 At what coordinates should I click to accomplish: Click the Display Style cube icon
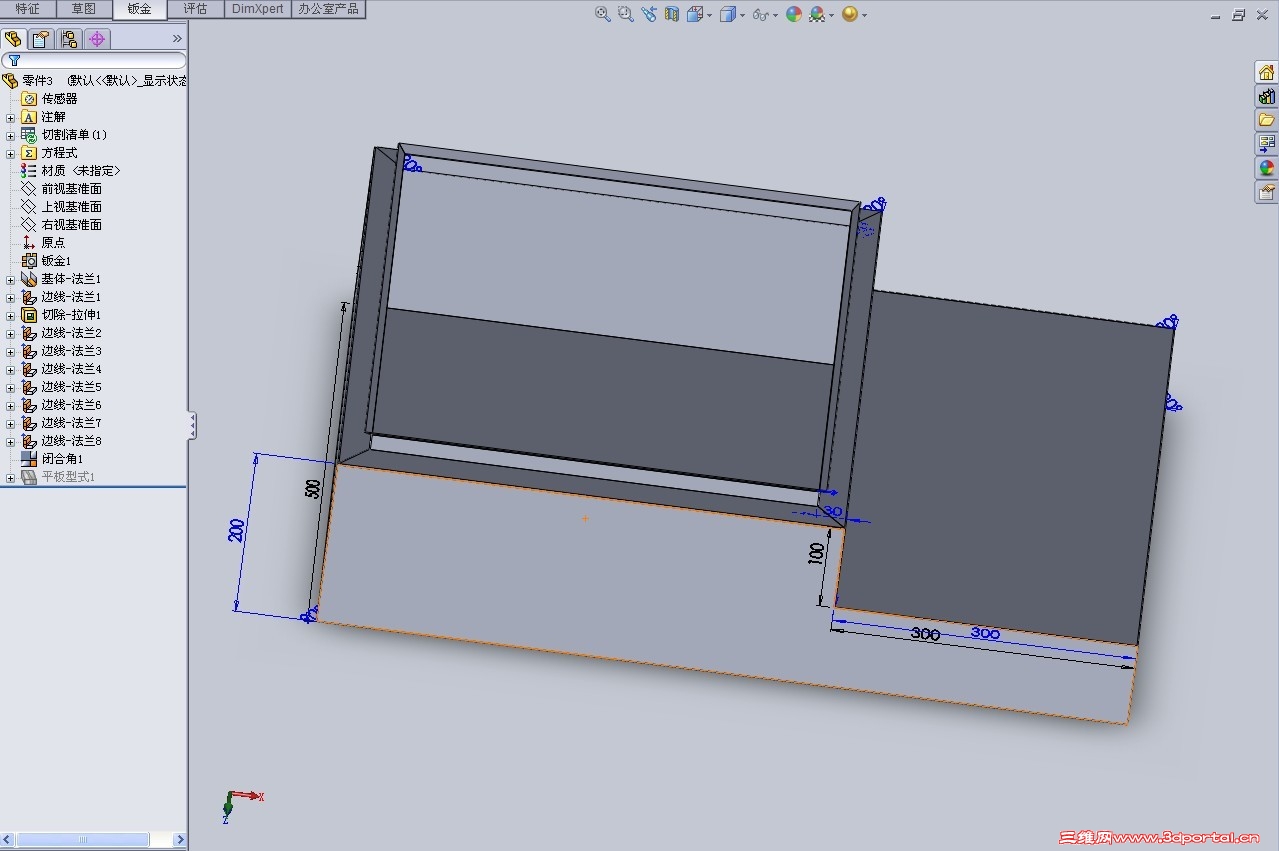[727, 14]
